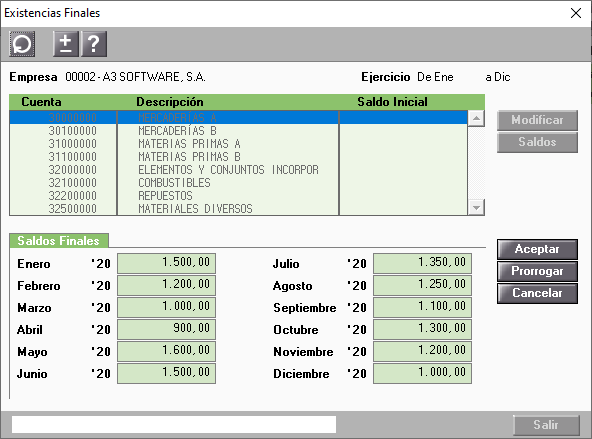Click description MATERIALES DIVERSOS
The image size is (592, 439).
[x=195, y=209]
